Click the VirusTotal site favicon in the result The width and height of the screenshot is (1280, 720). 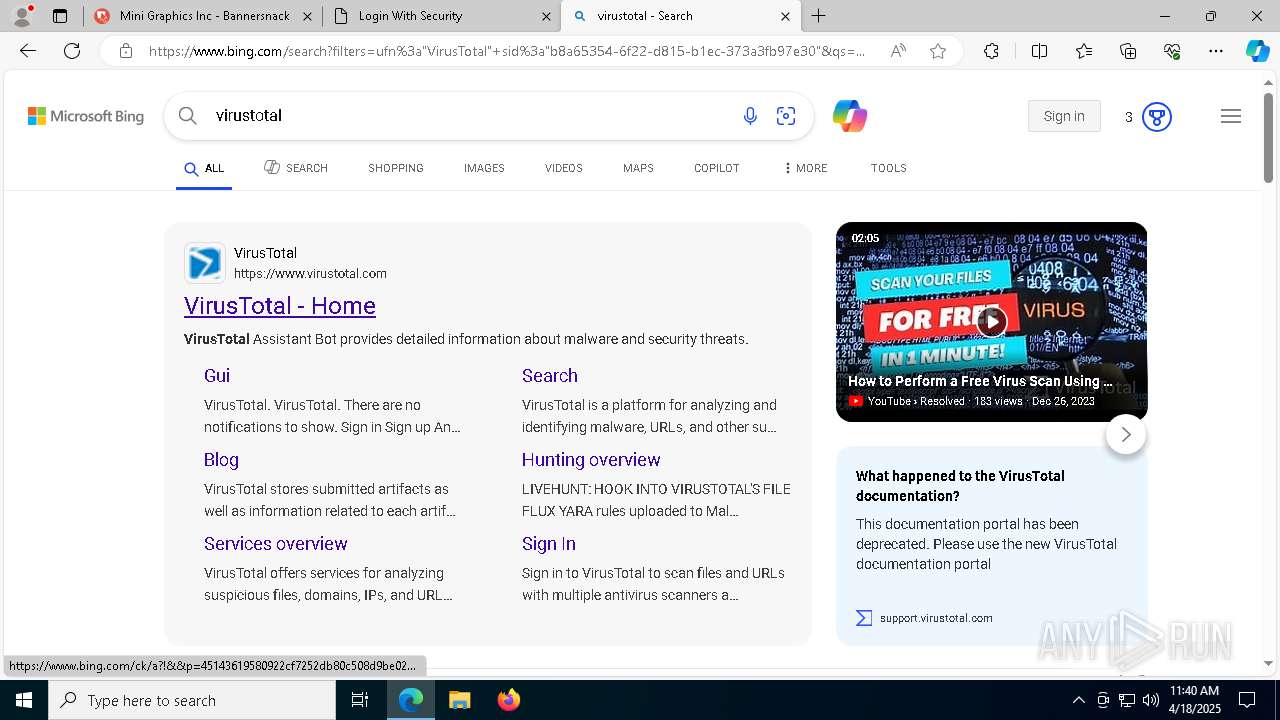coord(205,263)
